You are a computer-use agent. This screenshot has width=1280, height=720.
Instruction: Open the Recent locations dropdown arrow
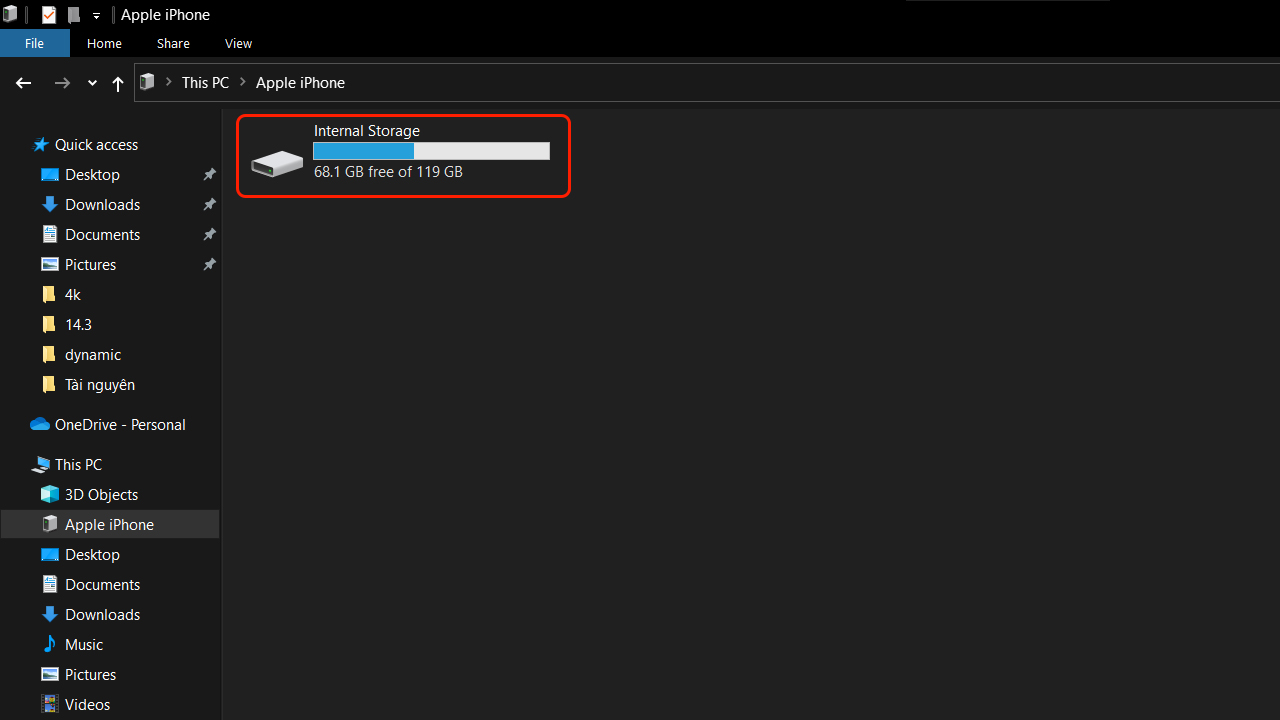point(92,83)
